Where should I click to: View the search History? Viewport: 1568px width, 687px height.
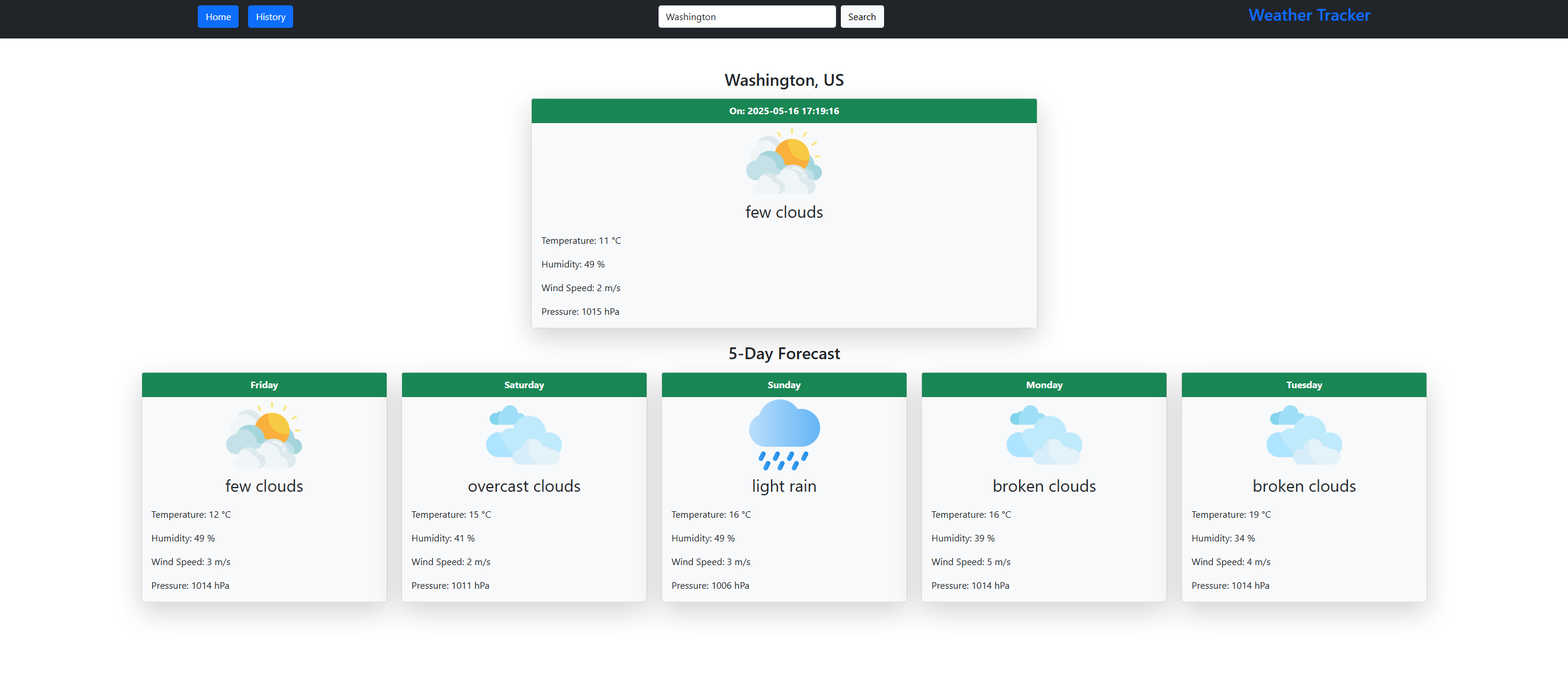pos(270,17)
